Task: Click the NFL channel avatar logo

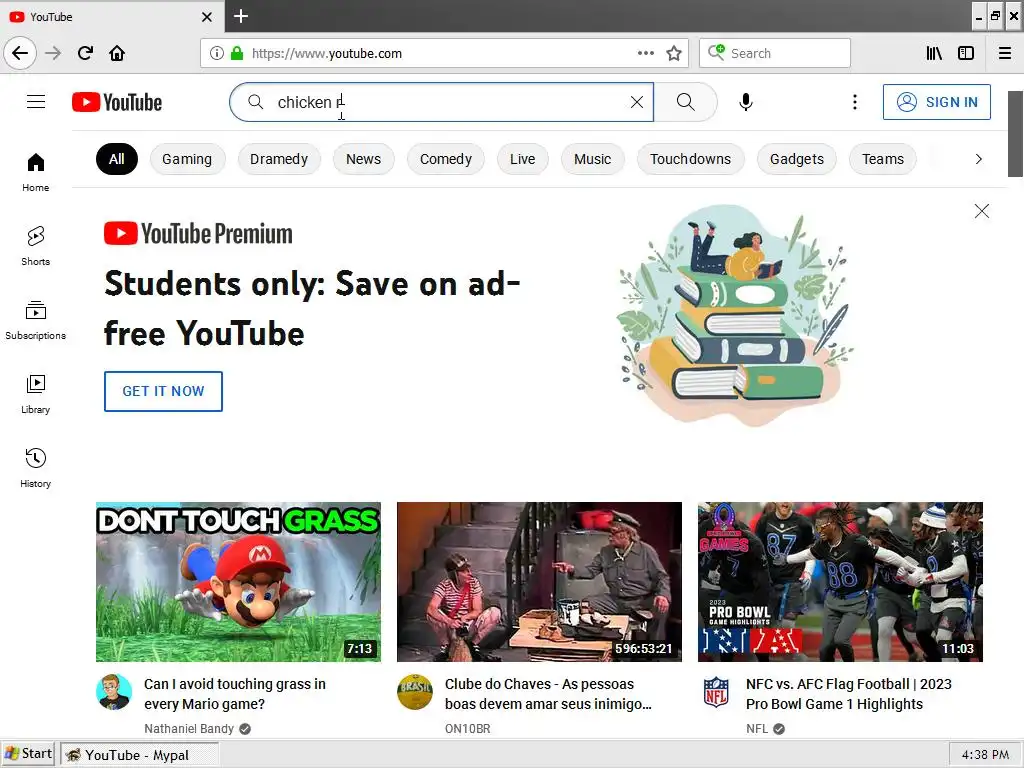Action: tap(716, 692)
